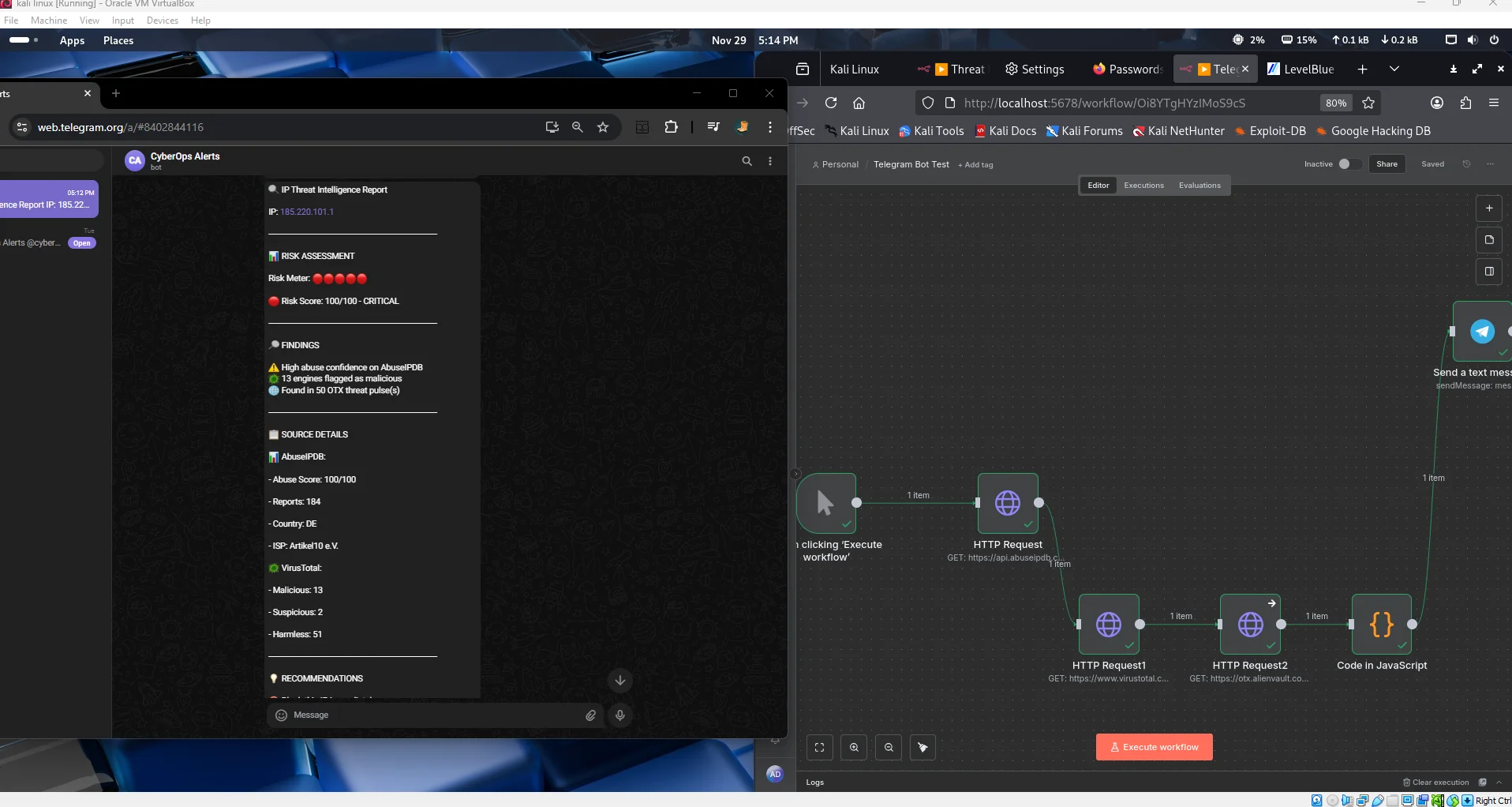1512x807 pixels.
Task: Click the add node plus button on canvas
Action: [1489, 208]
